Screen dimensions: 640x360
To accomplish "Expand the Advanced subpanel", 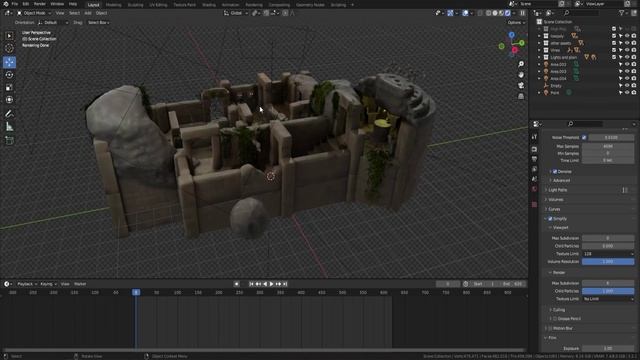I will pyautogui.click(x=561, y=180).
